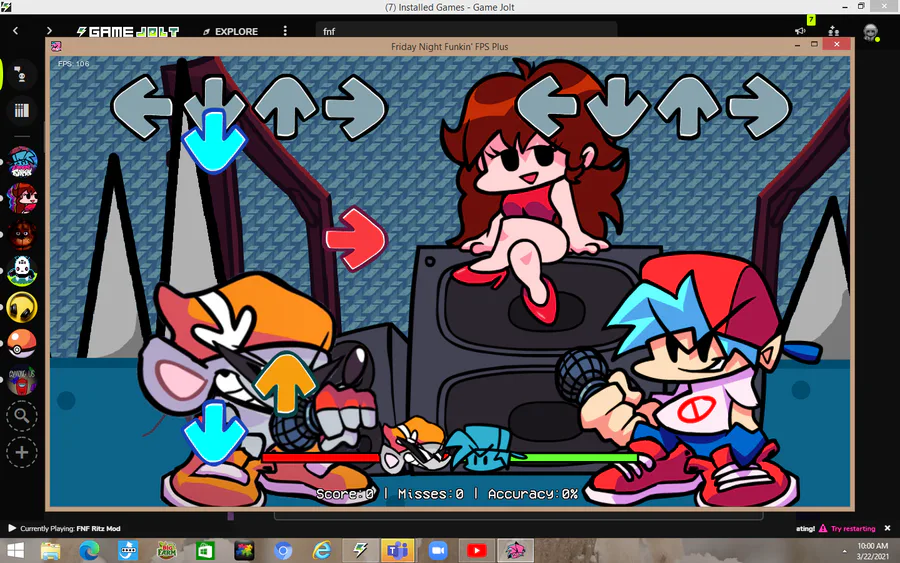Close the Friday Night Funkin' FPS Plus window
Image resolution: width=900 pixels, height=563 pixels.
[836, 44]
